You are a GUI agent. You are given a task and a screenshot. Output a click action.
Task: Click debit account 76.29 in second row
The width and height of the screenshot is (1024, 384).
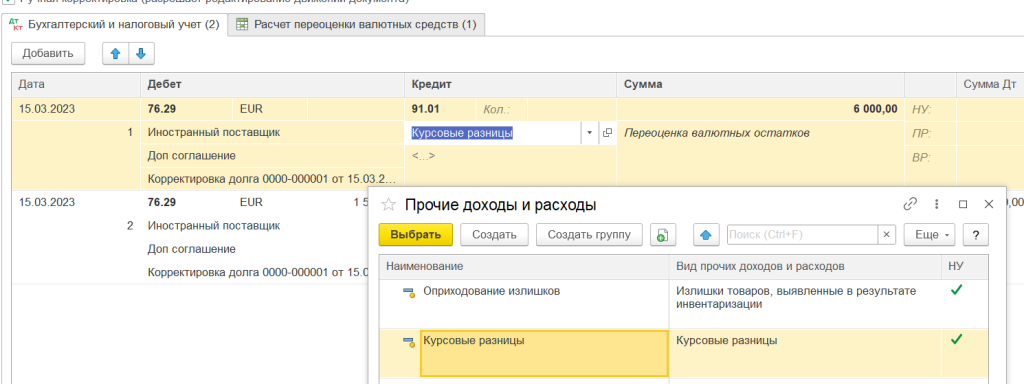coord(162,202)
